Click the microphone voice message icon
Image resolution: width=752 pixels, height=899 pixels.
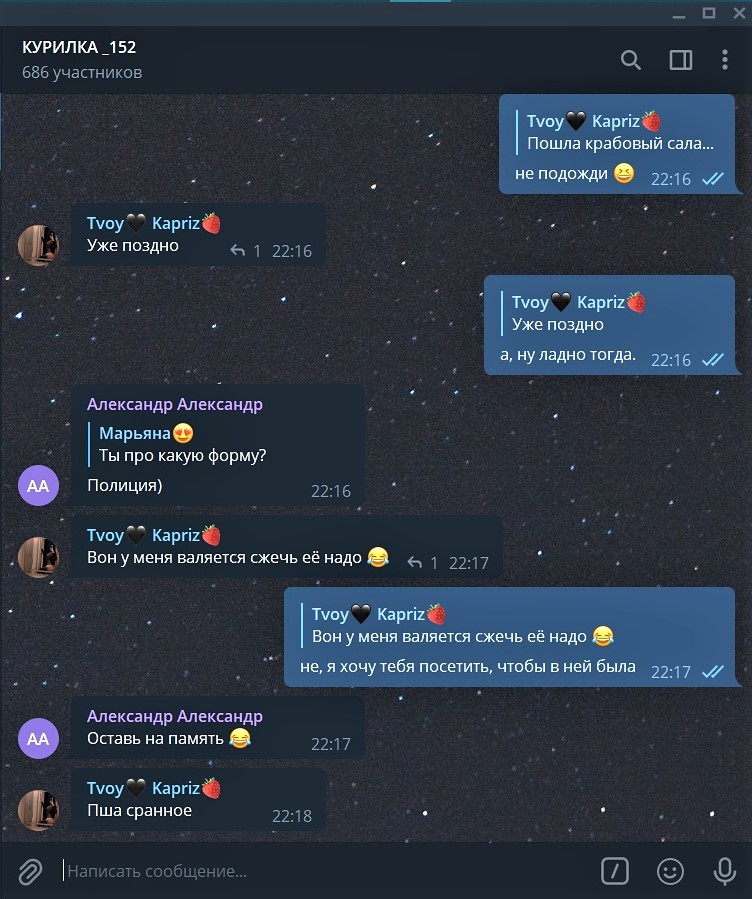[x=724, y=871]
